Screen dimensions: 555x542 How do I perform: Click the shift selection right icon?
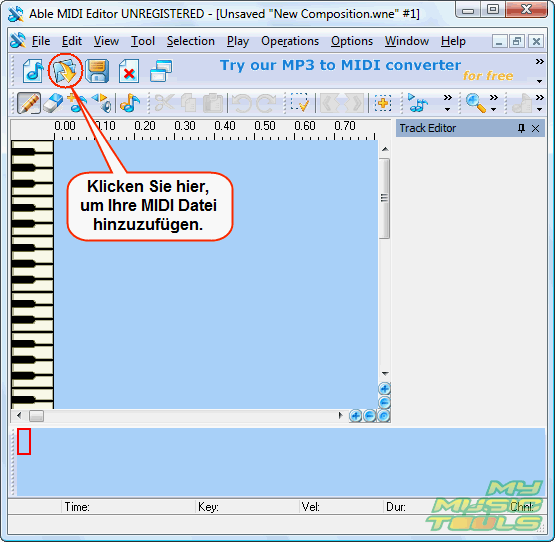click(x=354, y=103)
